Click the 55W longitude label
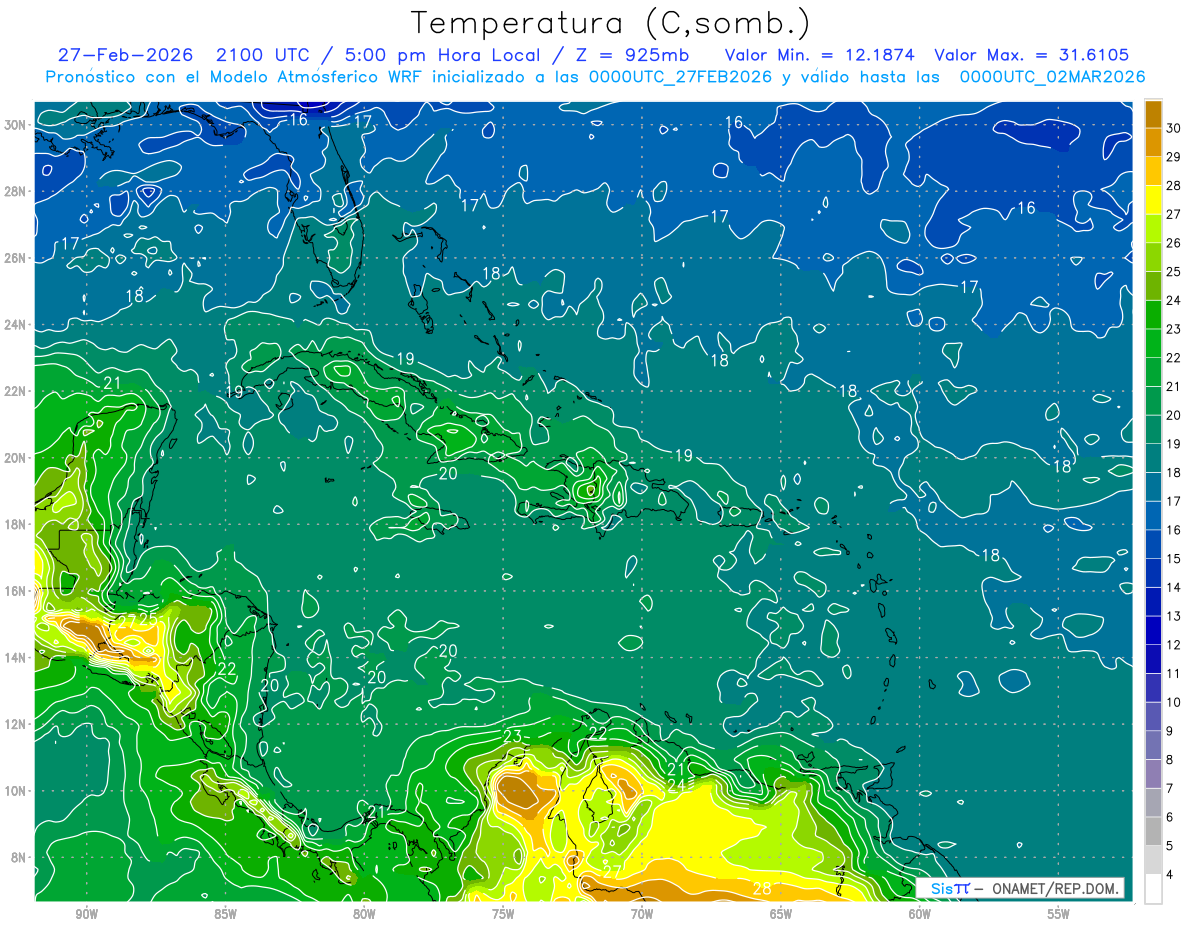Viewport: 1200px width, 927px height. pos(1059,915)
